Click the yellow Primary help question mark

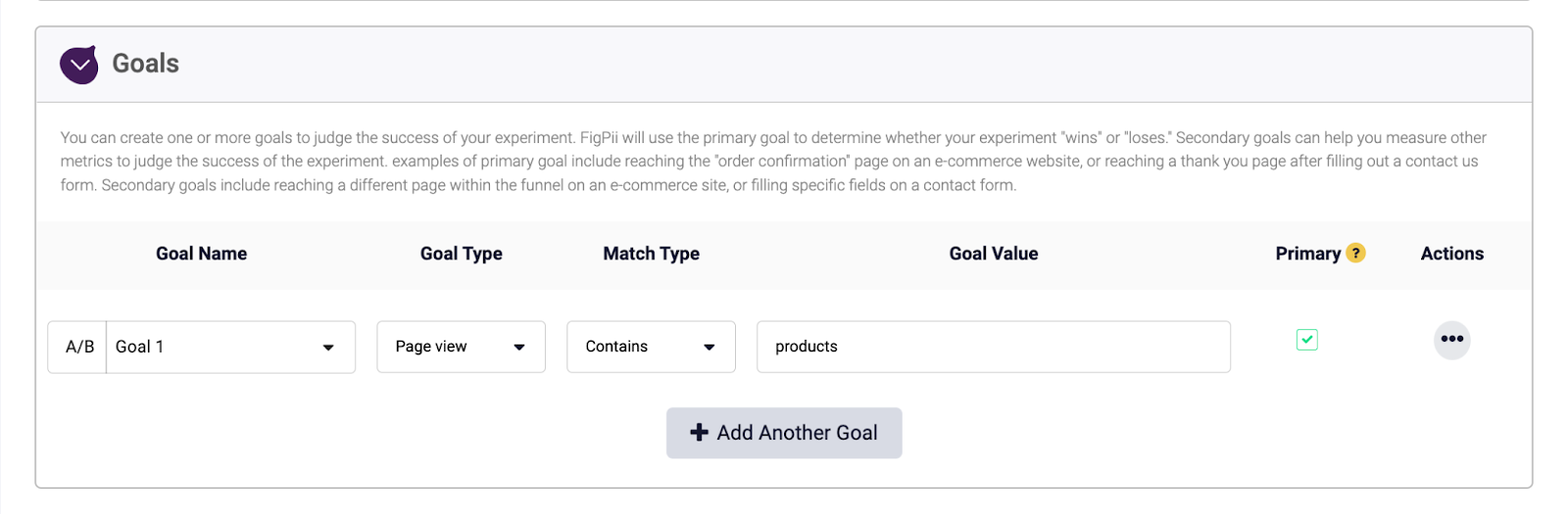[x=1355, y=253]
